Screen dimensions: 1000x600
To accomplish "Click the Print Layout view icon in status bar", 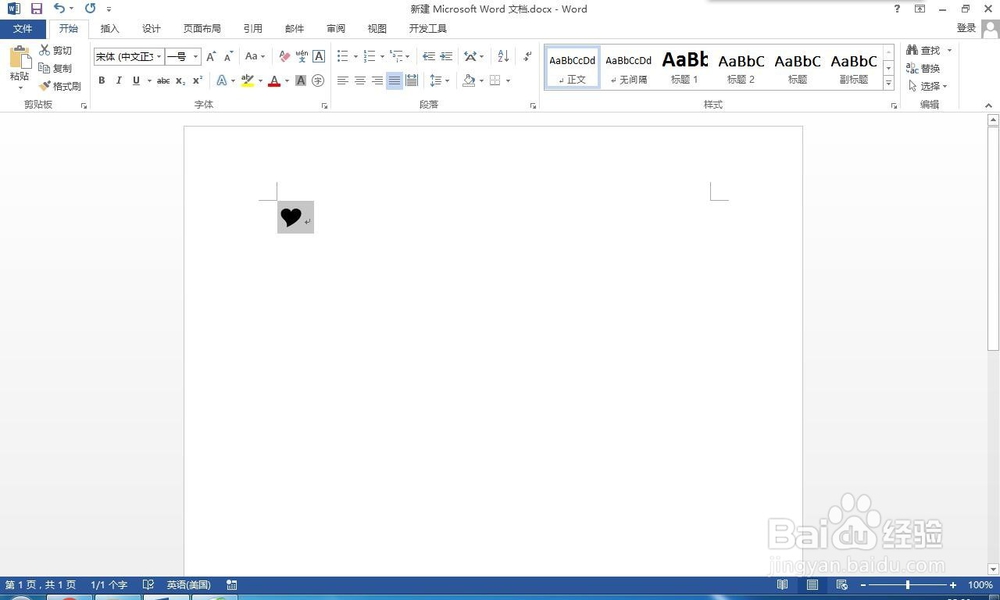I will coord(812,585).
